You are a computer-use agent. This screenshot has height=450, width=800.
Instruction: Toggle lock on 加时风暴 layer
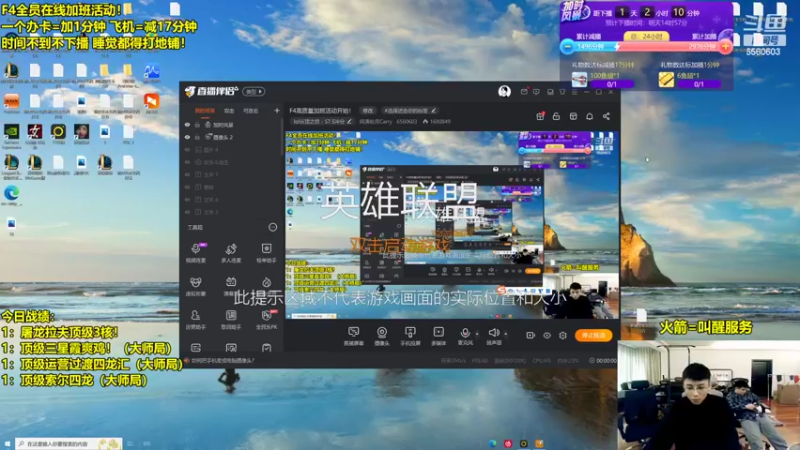tap(197, 124)
